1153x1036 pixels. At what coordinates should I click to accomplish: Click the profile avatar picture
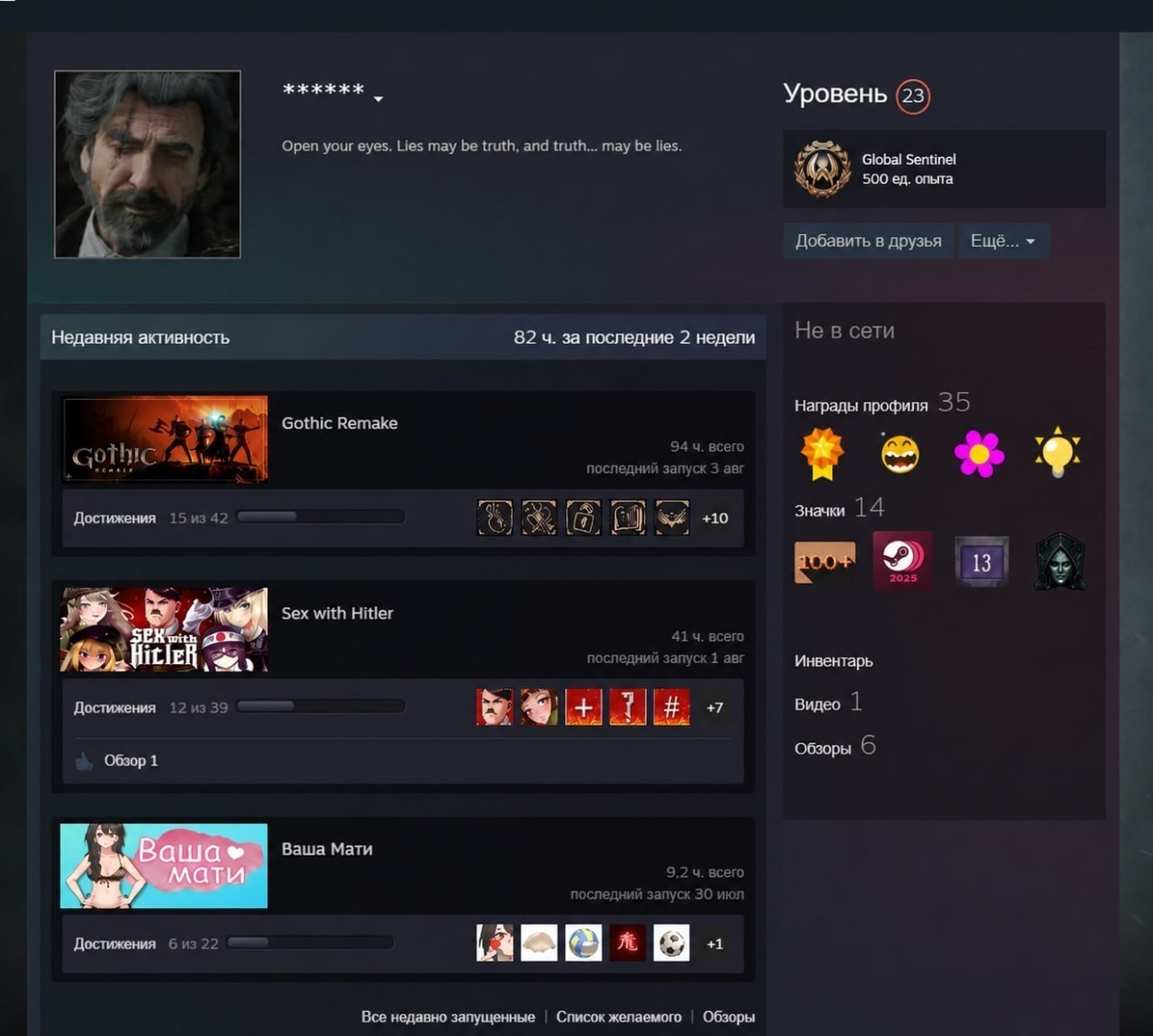point(148,164)
